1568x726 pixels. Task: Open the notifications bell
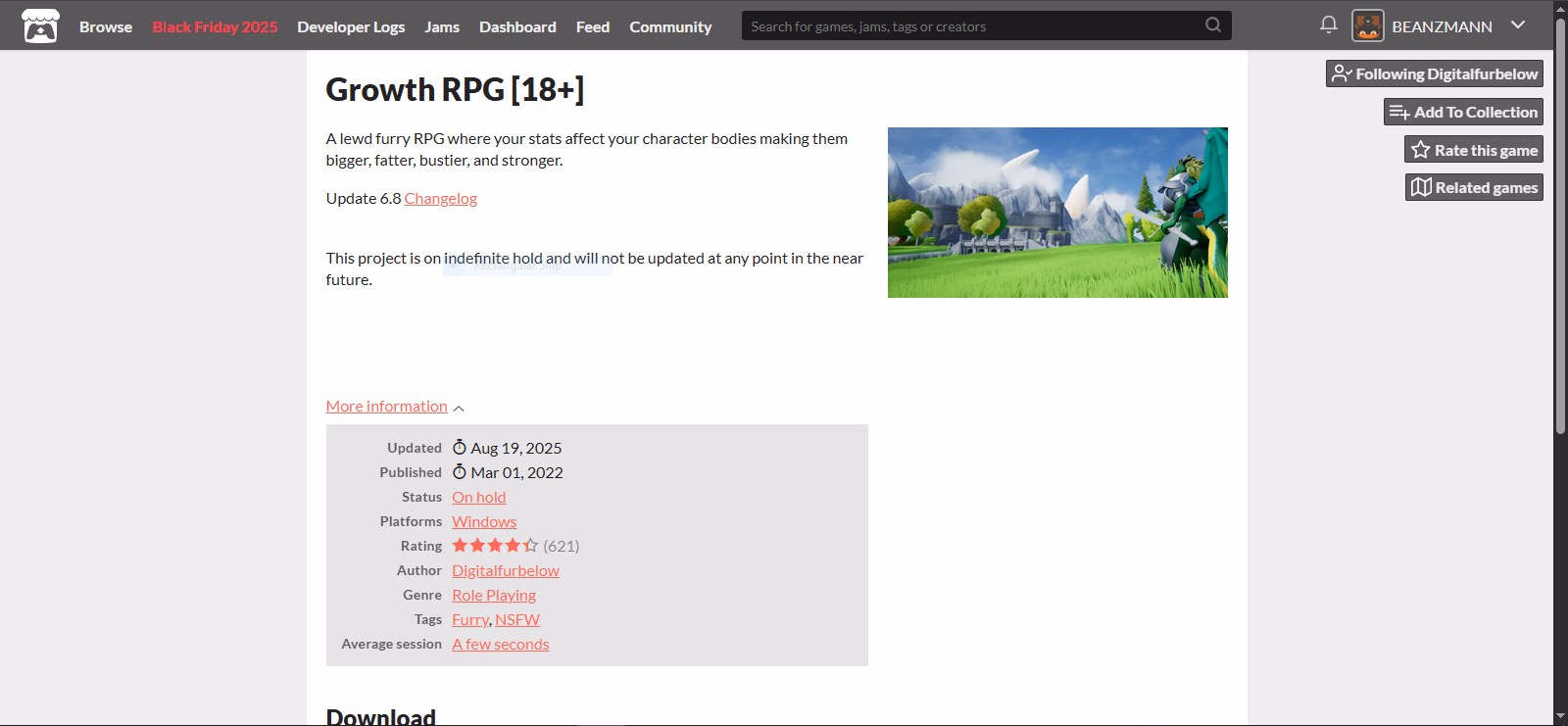click(x=1328, y=25)
